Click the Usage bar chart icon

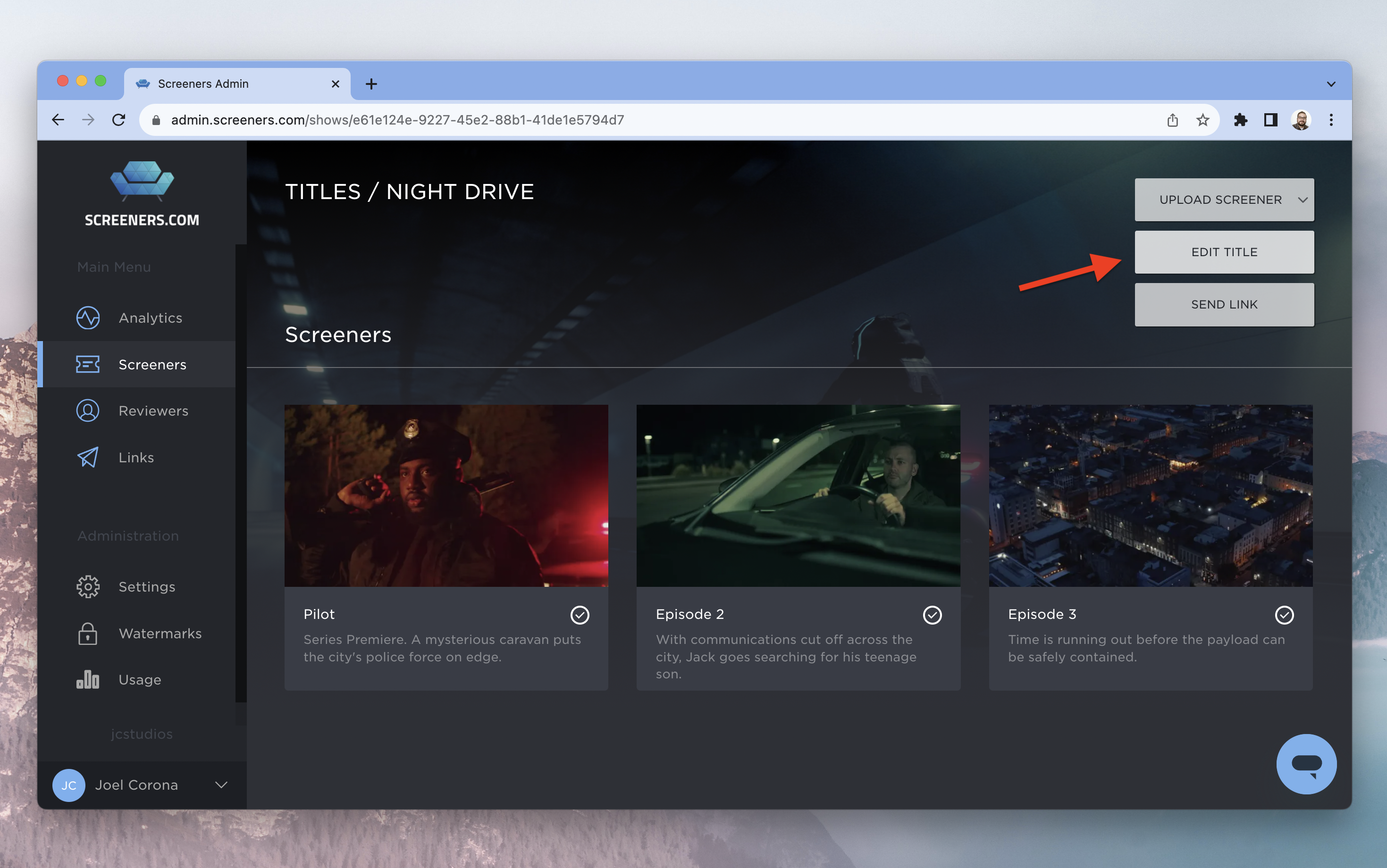click(x=88, y=680)
